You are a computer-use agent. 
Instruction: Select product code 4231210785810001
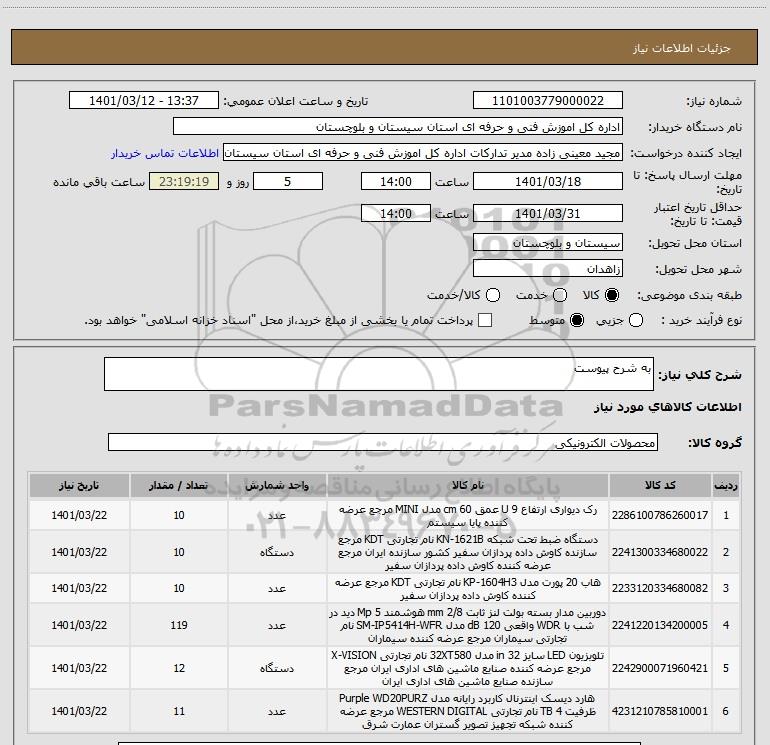[660, 711]
